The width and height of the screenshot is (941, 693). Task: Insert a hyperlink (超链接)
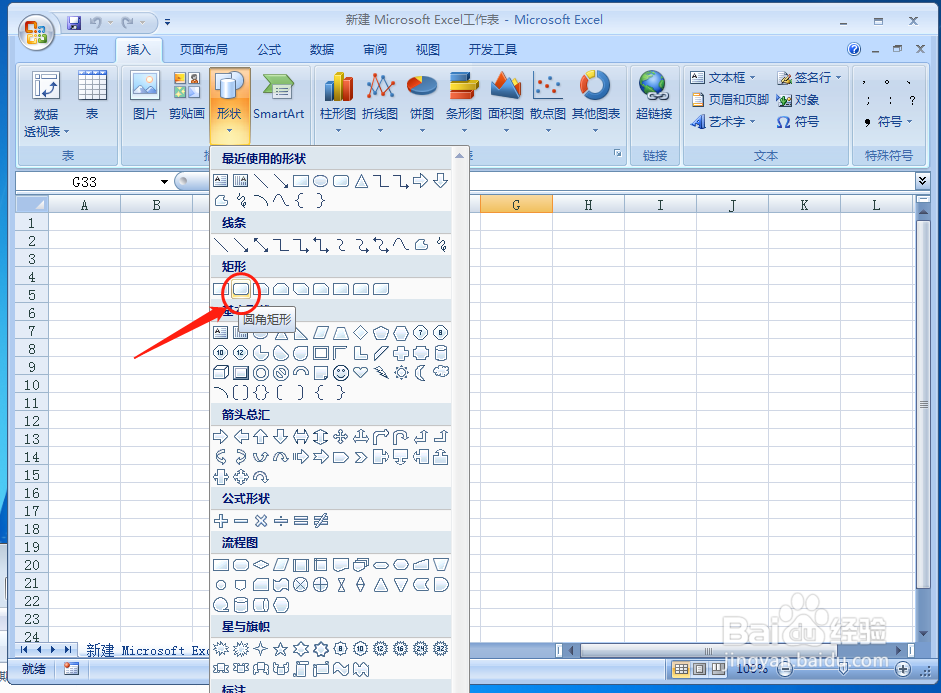tap(654, 96)
